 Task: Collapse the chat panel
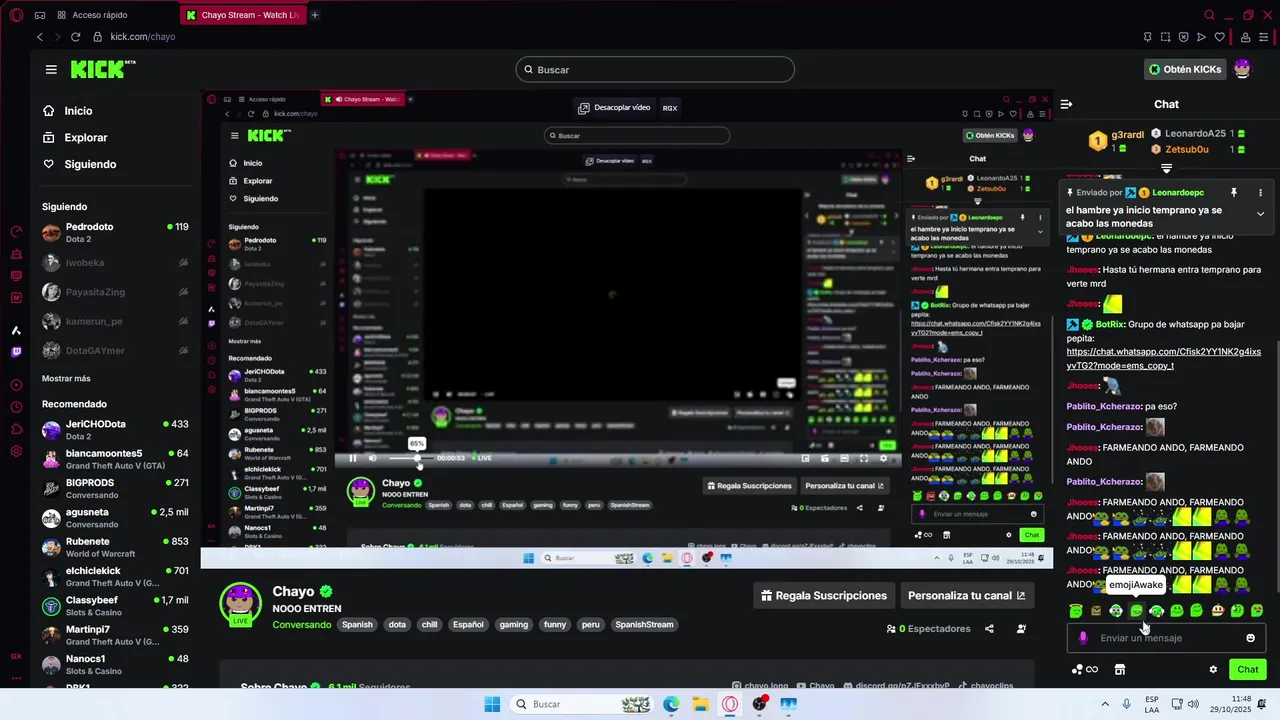(x=1066, y=104)
